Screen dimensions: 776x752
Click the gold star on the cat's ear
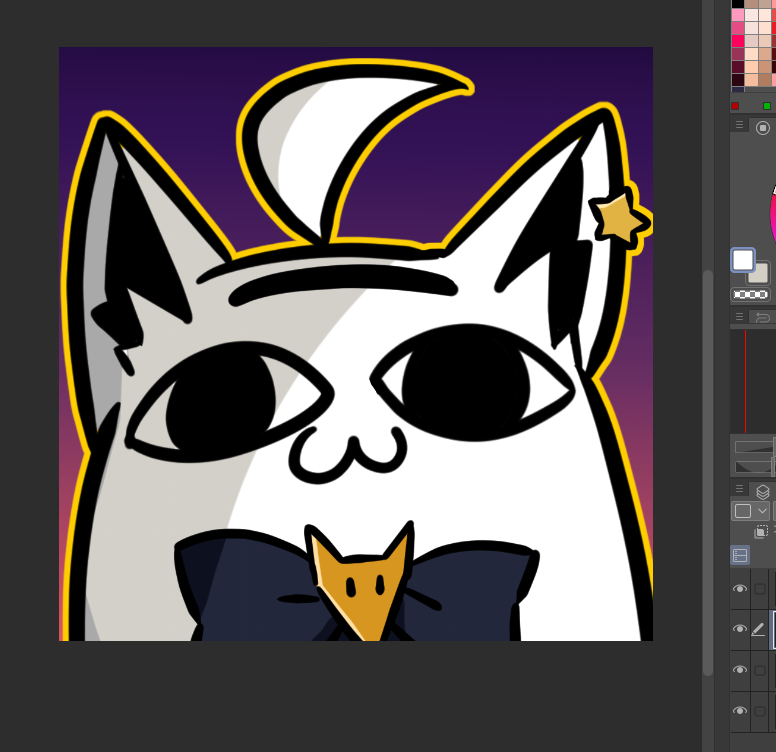tap(619, 218)
